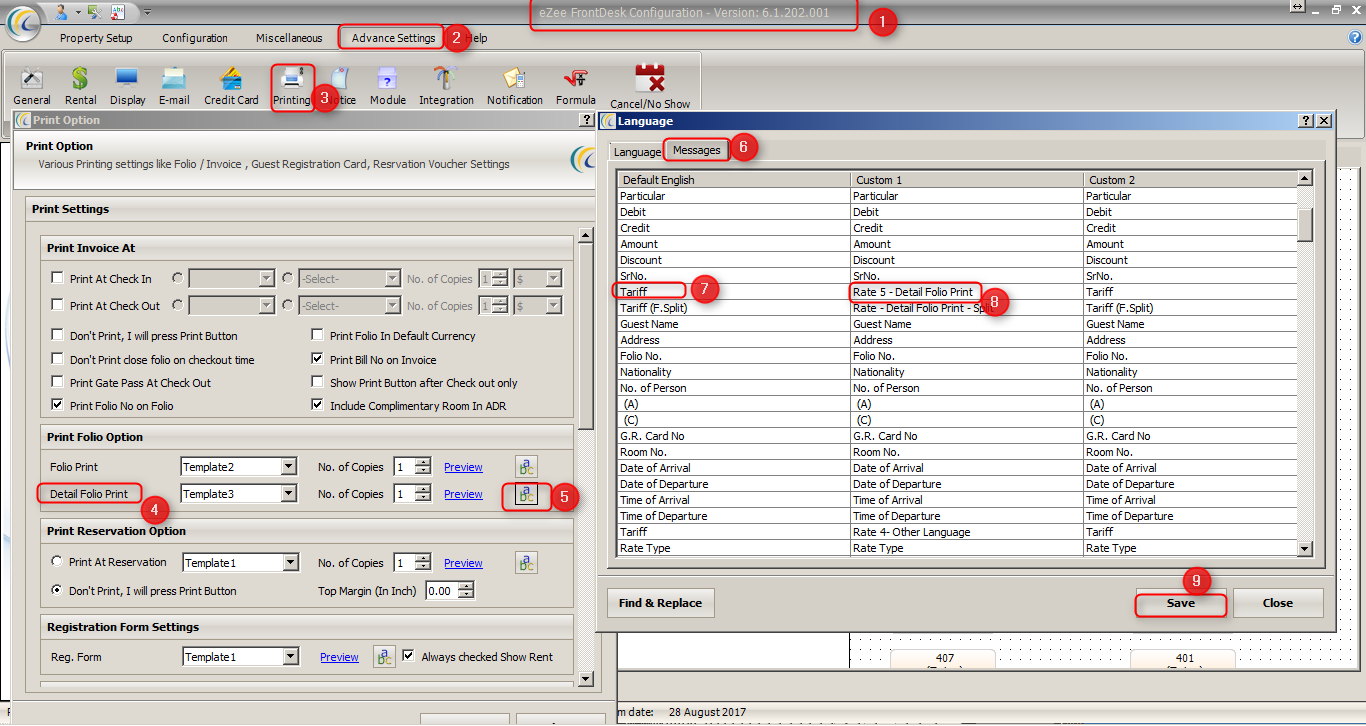Click Find & Replace button
1366x726 pixels.
pyautogui.click(x=660, y=603)
